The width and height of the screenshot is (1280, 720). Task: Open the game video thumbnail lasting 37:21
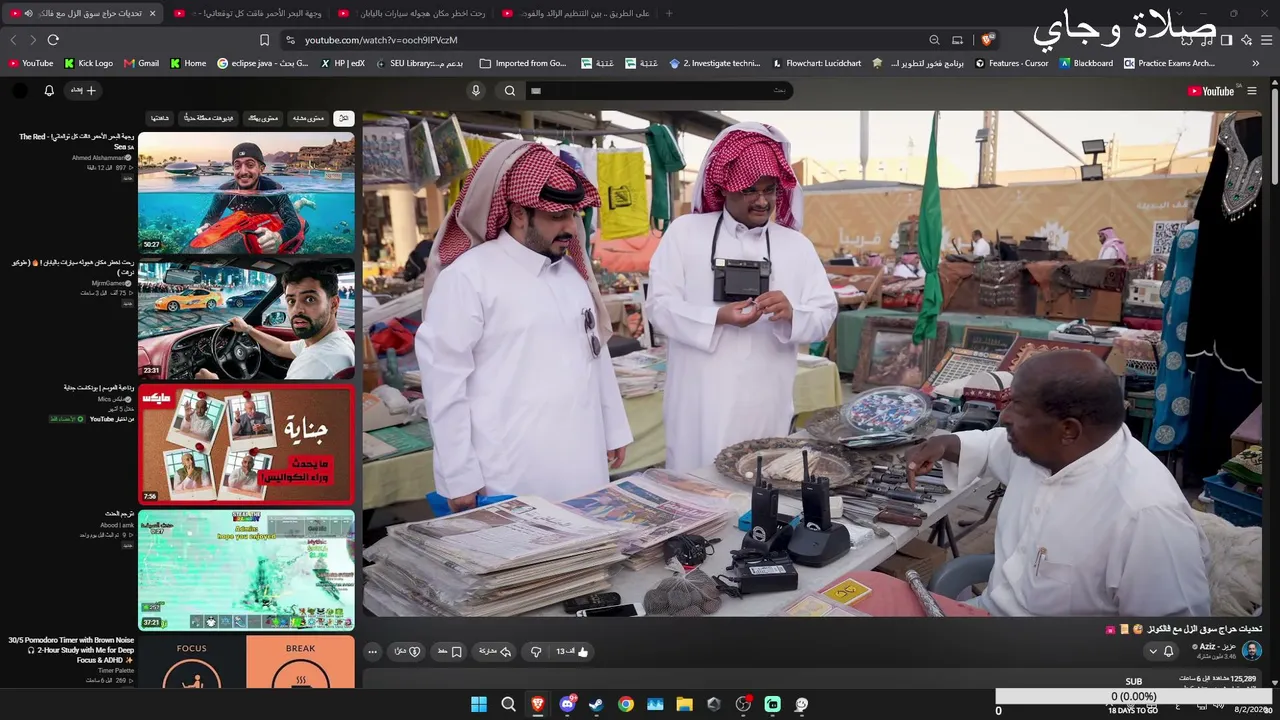point(246,571)
